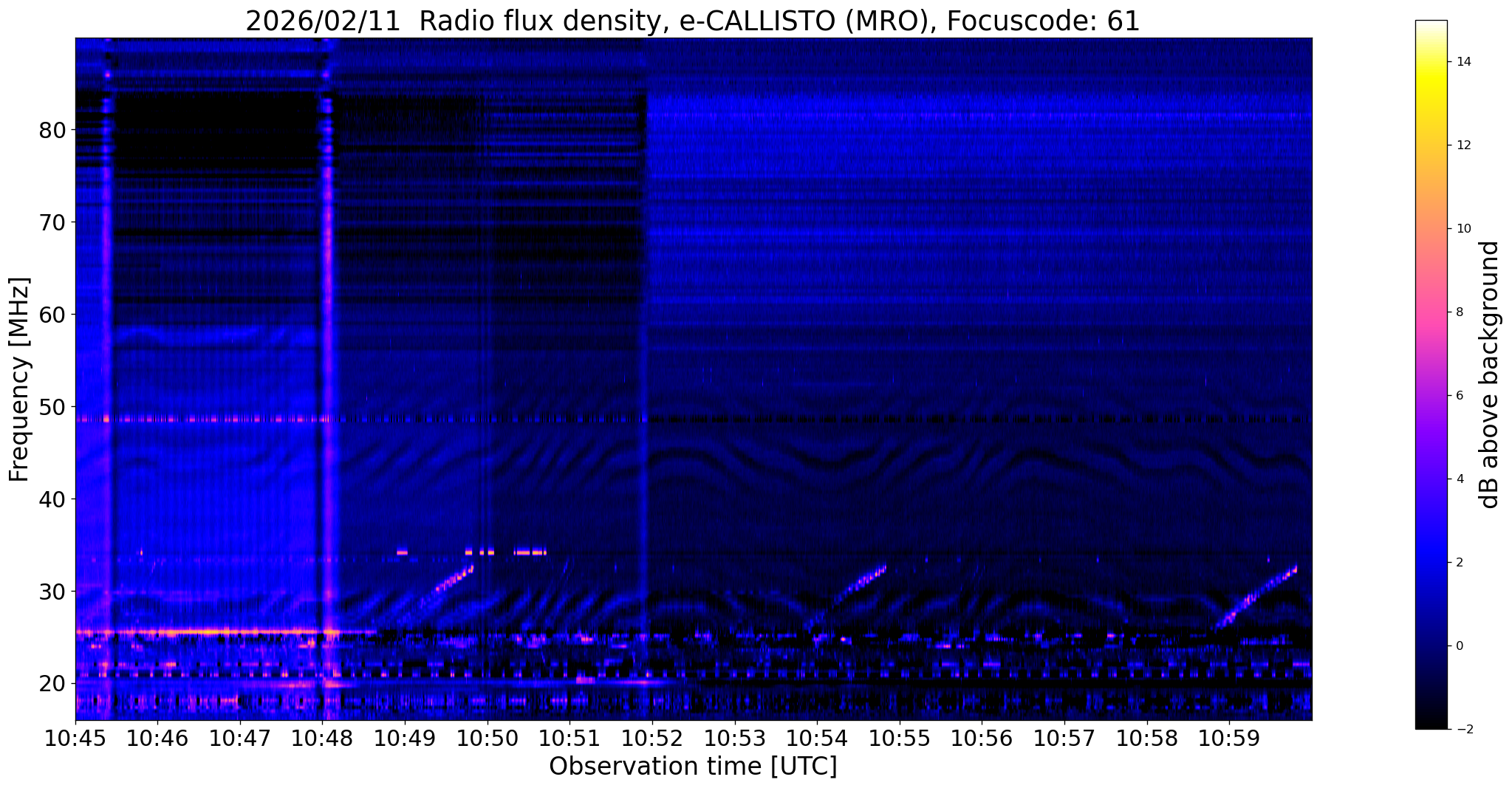This screenshot has height=788, width=1512.
Task: Click the 10:56 time tick label
Action: point(982,738)
